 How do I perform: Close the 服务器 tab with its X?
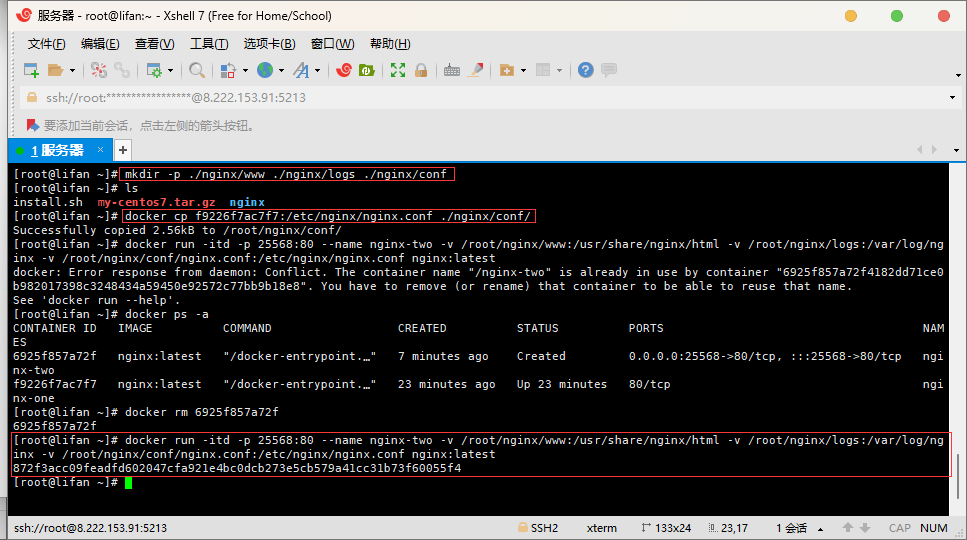pos(100,150)
